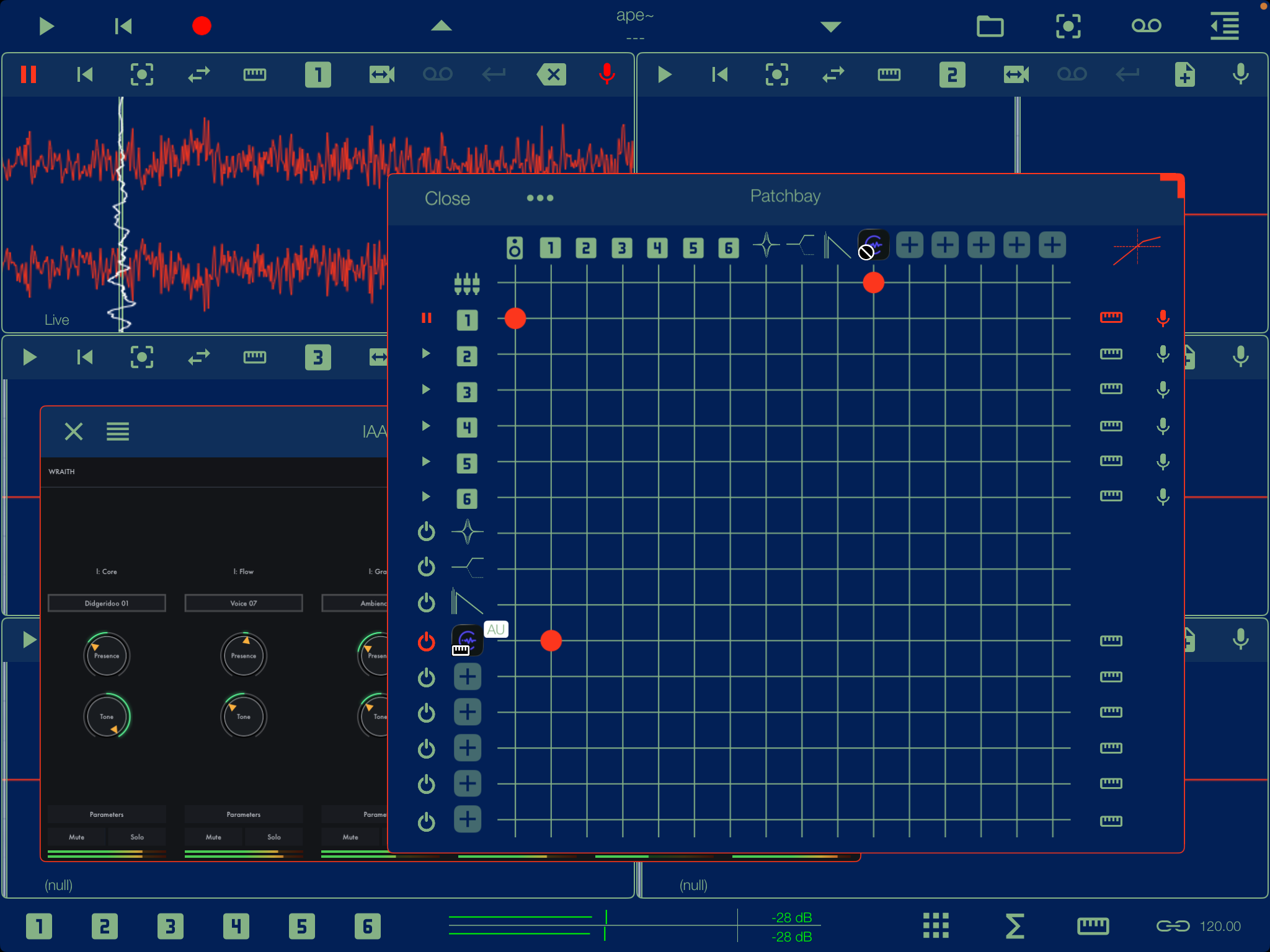This screenshot has width=1270, height=952.
Task: Mute the Core layer
Action: click(77, 837)
